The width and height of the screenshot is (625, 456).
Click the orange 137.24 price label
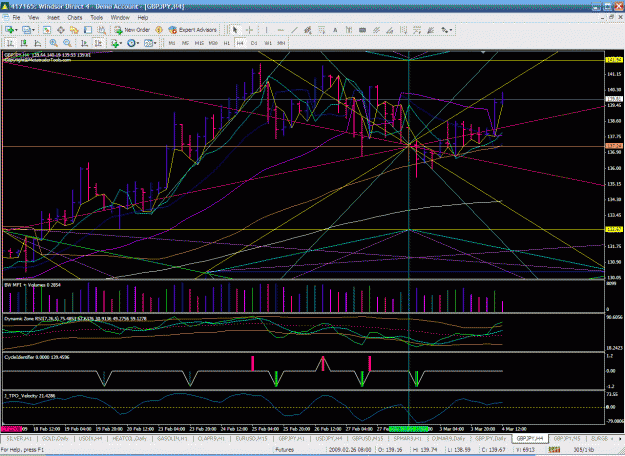pos(614,146)
